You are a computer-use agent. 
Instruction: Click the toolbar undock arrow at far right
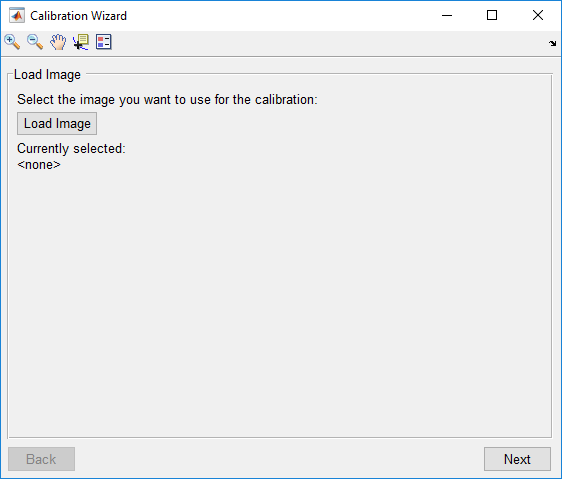pos(552,43)
